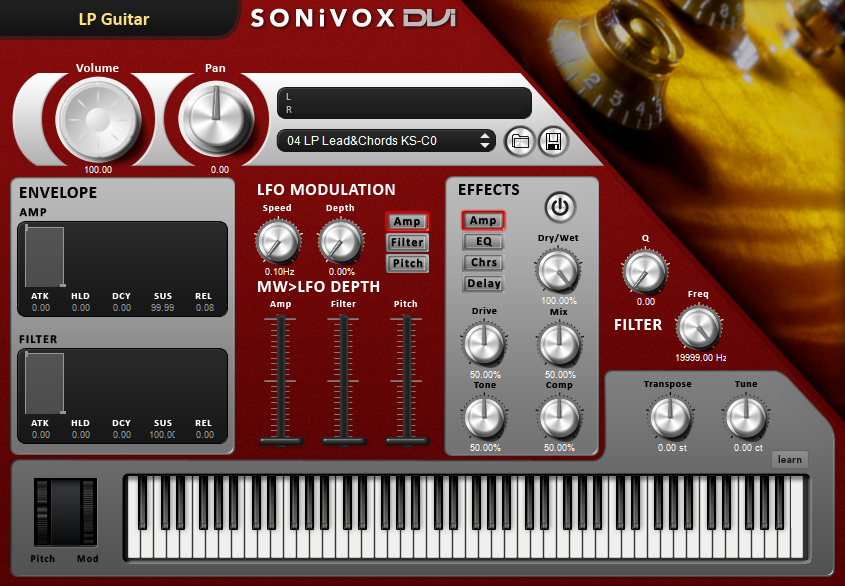Click the AMP envelope DCY value

coord(122,308)
